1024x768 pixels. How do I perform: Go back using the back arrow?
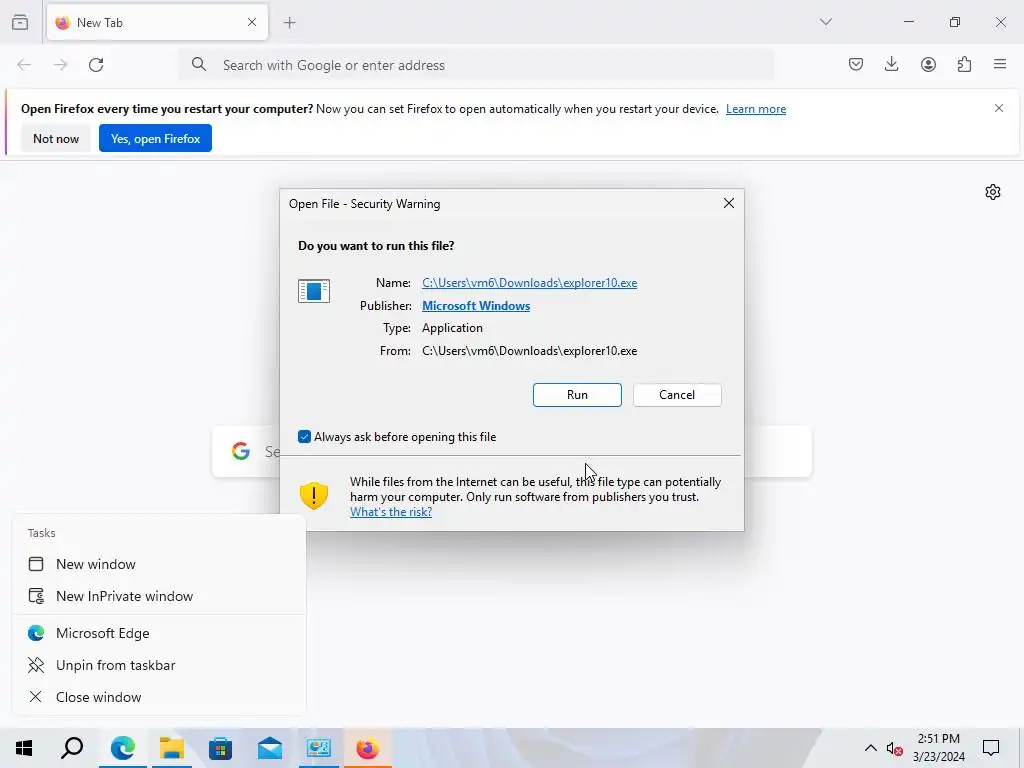(24, 65)
